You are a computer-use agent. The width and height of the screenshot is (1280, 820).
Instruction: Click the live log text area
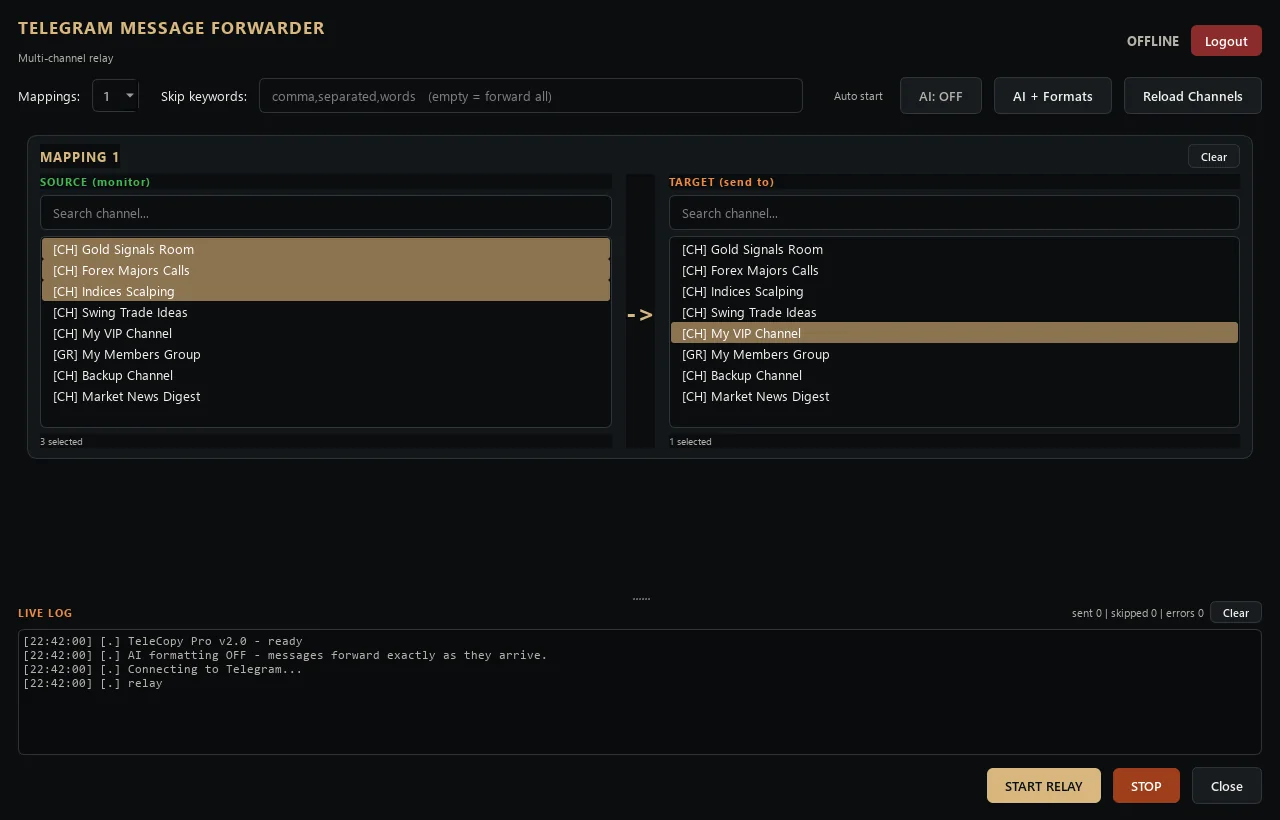tap(640, 691)
